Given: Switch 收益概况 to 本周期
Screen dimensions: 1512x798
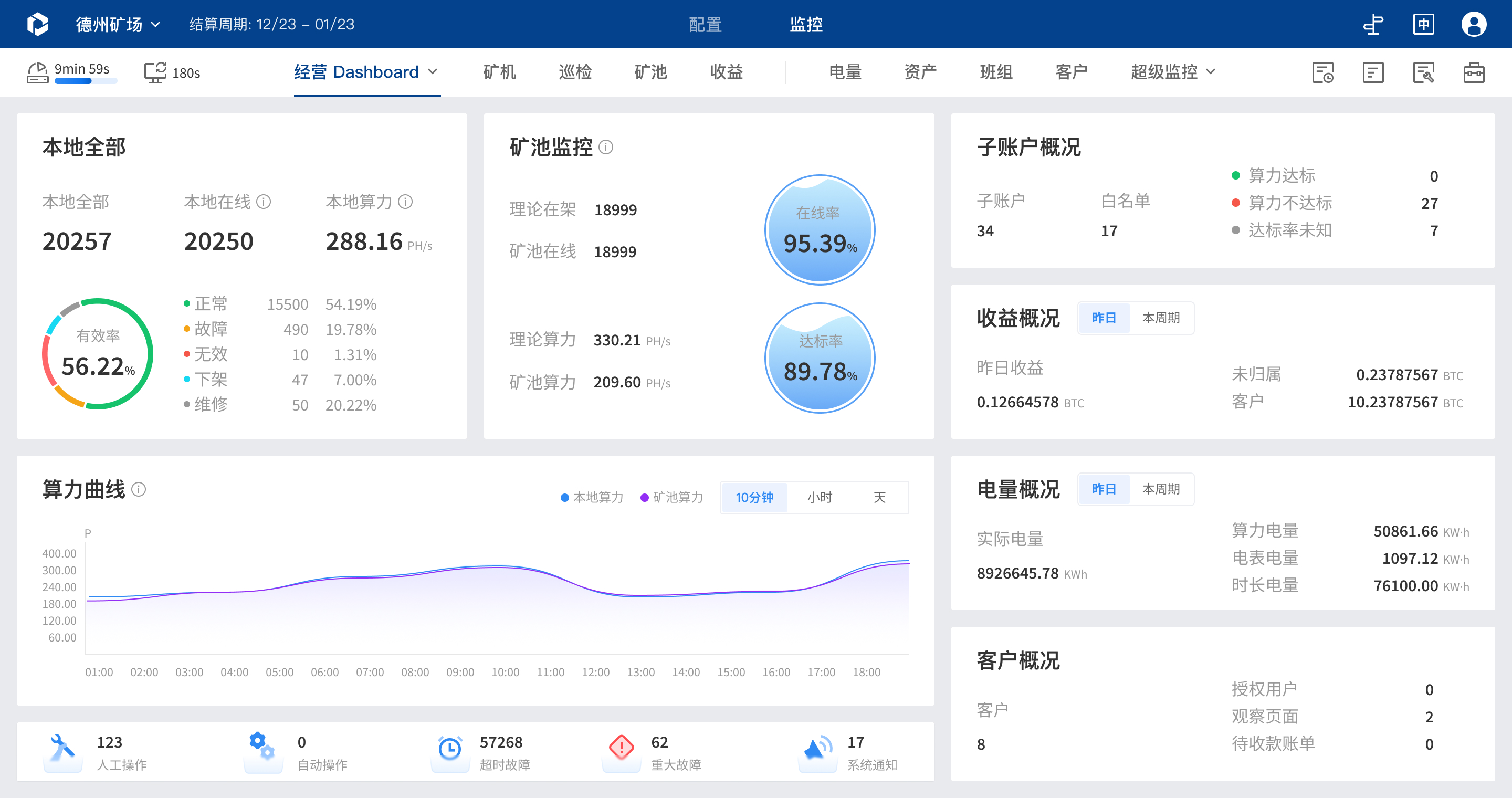Looking at the screenshot, I should [1160, 318].
